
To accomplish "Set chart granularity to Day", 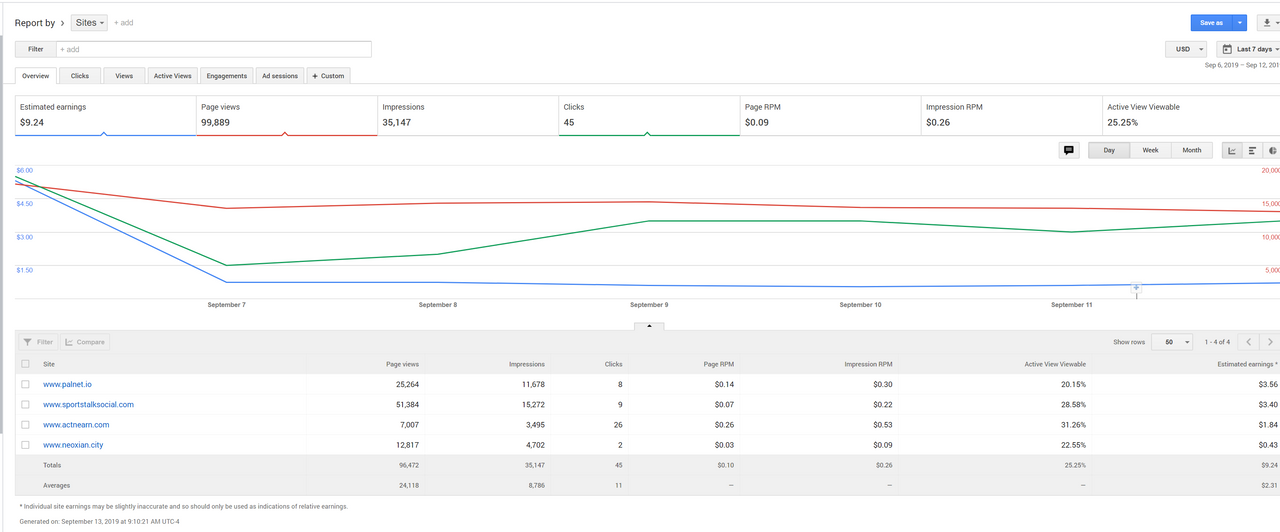I will (1109, 150).
